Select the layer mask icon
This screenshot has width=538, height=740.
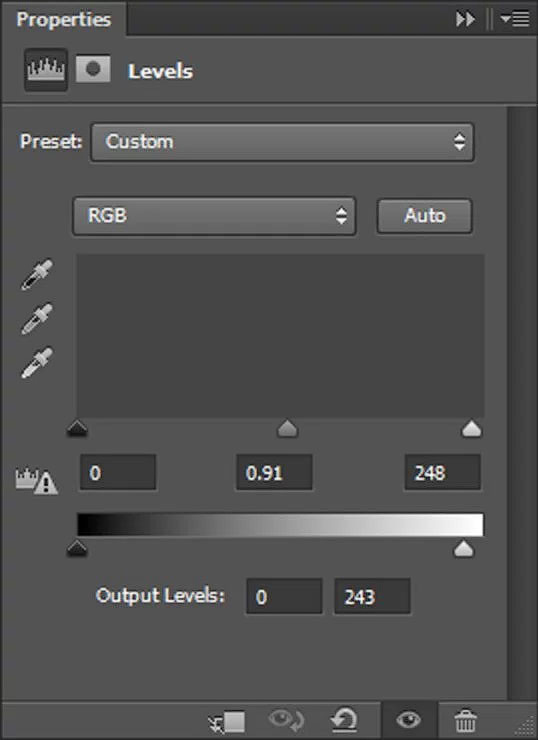[x=93, y=69]
